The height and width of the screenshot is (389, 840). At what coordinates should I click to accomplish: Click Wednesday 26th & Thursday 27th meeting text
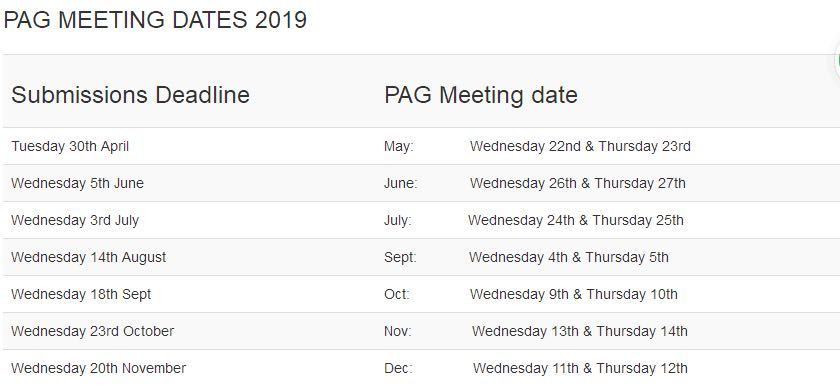coord(578,183)
